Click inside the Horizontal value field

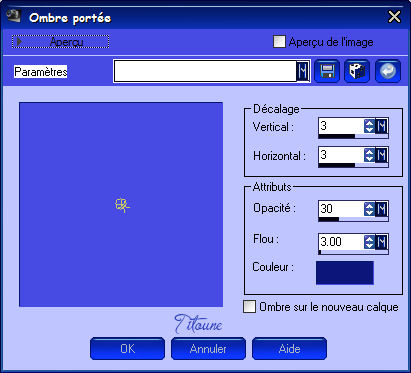click(341, 155)
